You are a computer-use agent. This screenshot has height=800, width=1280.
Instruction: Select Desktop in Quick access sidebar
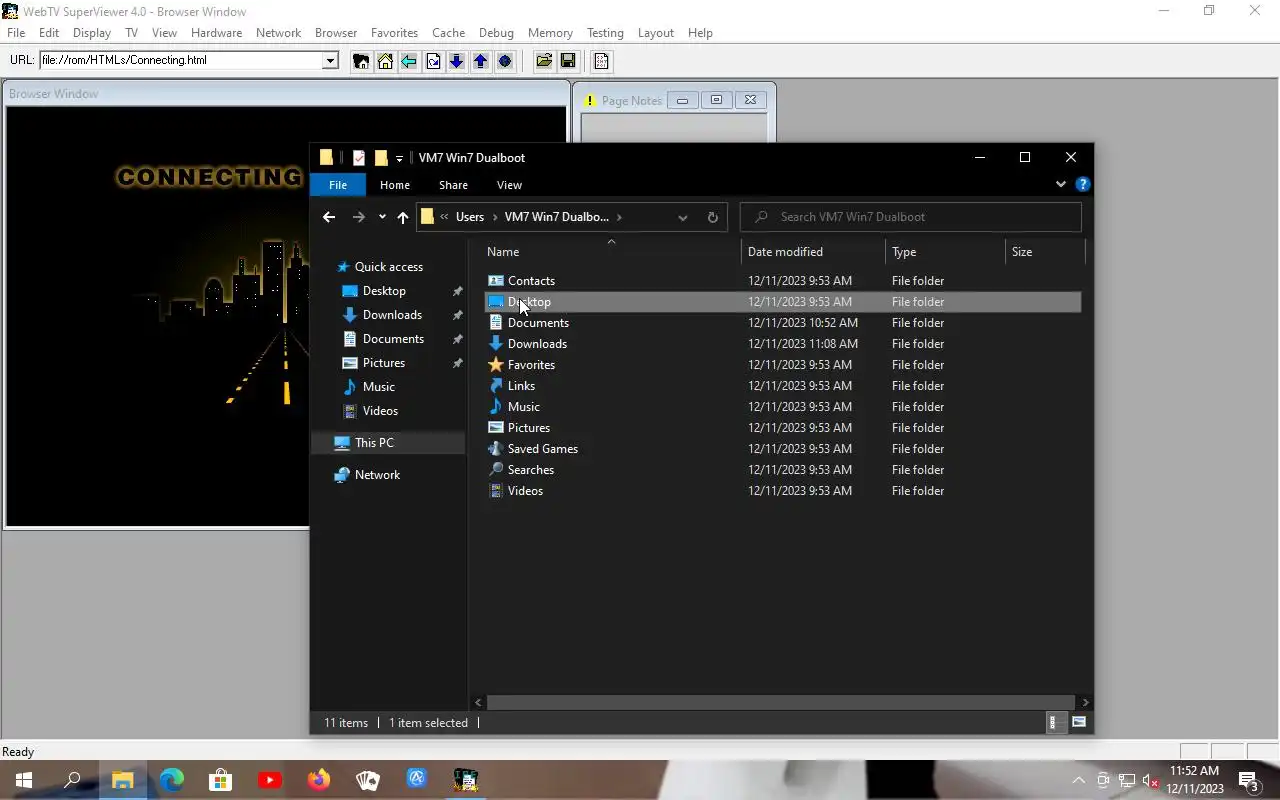384,291
